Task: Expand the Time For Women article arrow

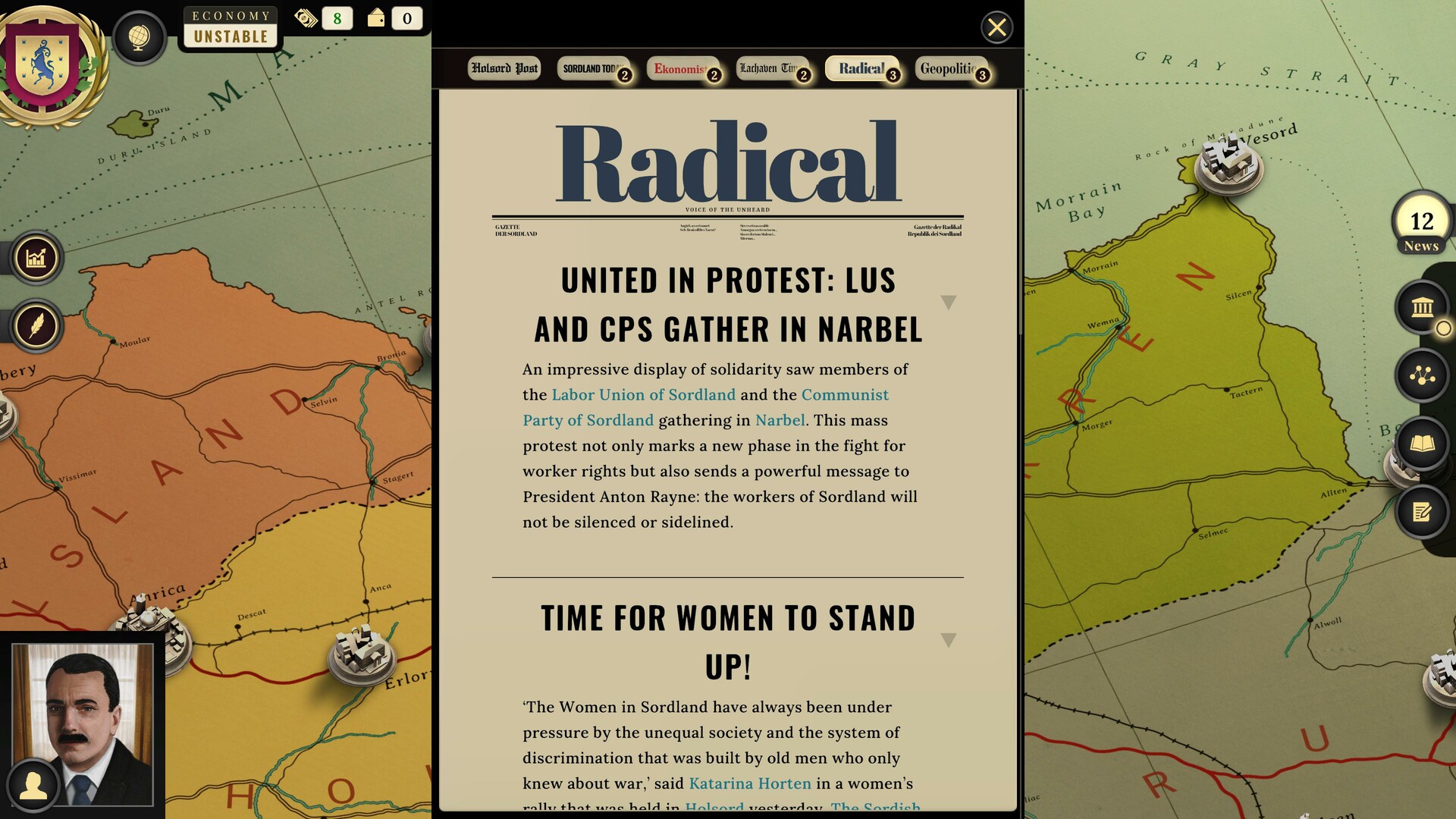Action: tap(947, 640)
